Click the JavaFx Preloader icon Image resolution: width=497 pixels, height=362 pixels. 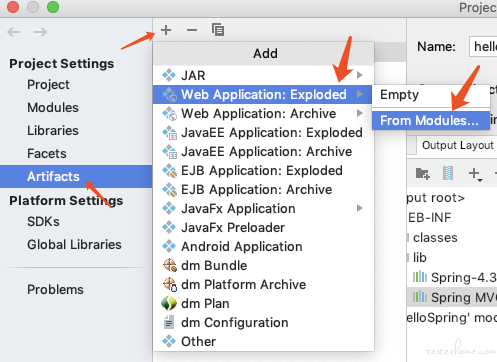(x=169, y=227)
